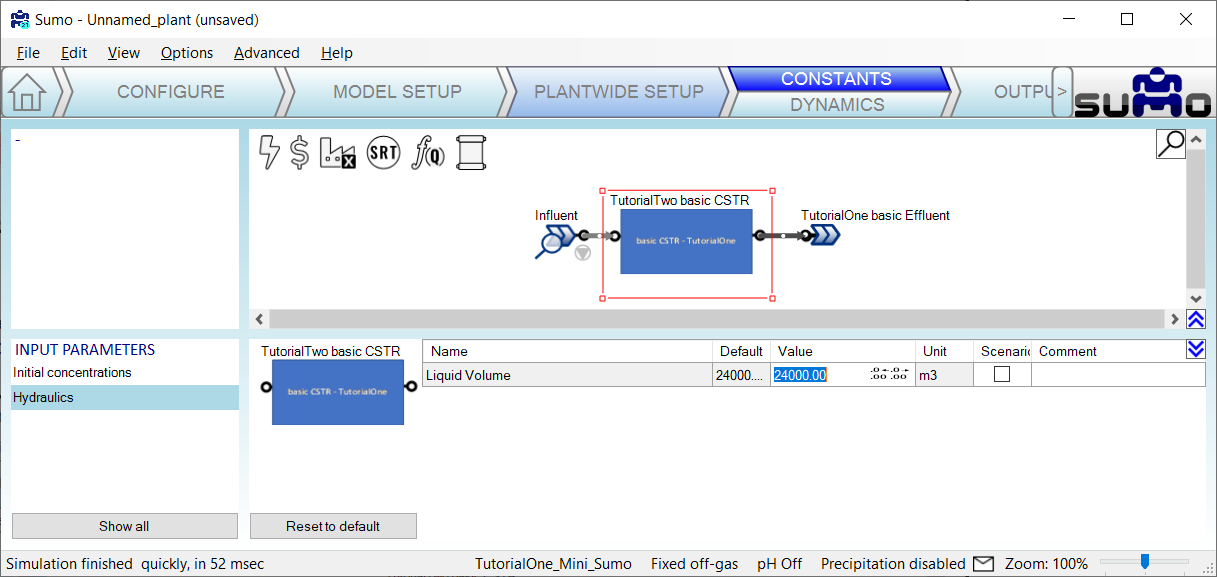Open the SRT settings icon

pyautogui.click(x=383, y=152)
